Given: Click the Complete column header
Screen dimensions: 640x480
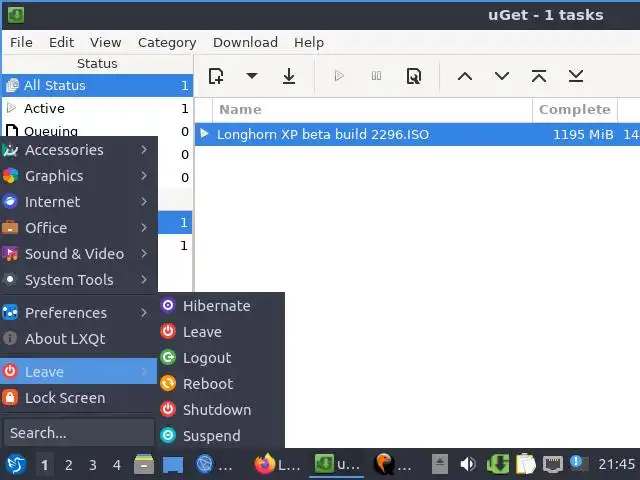Looking at the screenshot, I should (x=575, y=109).
